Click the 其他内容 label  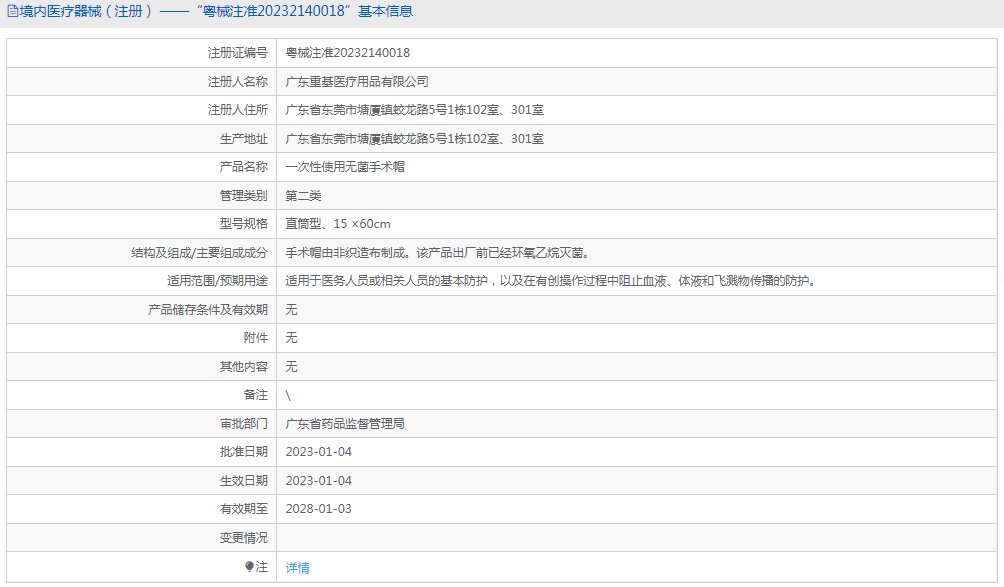[243, 367]
